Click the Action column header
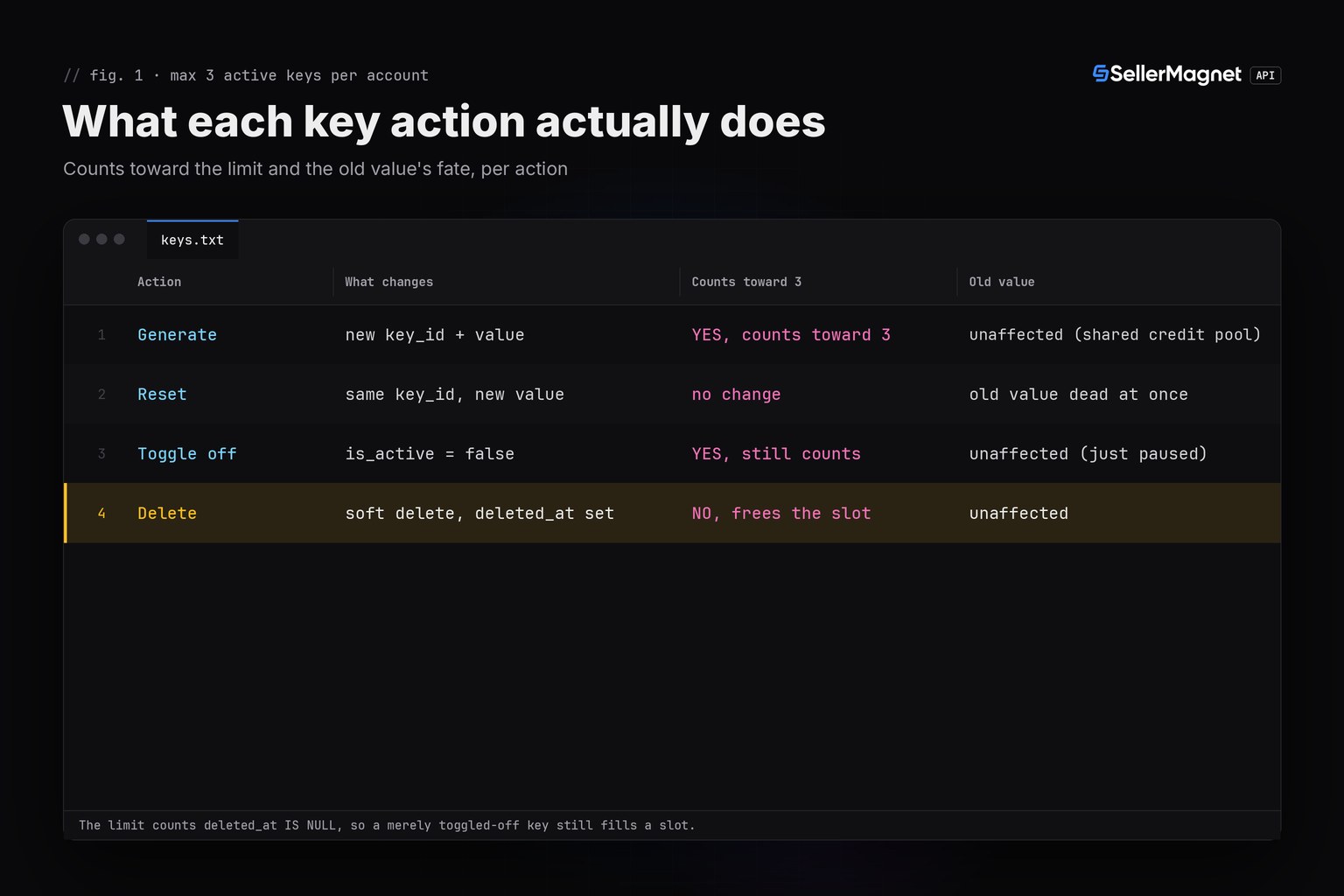1344x896 pixels. [x=159, y=282]
